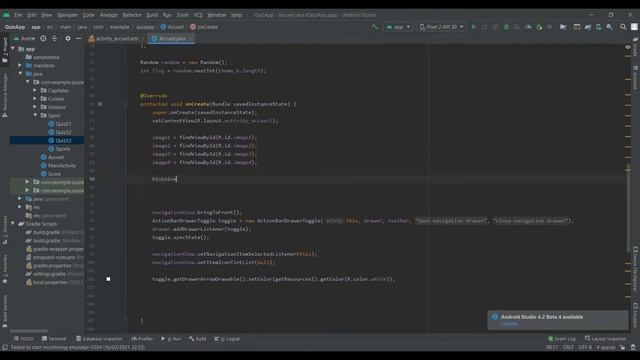Open settings.gradle file
This screenshot has width=640, height=360.
coord(49,274)
